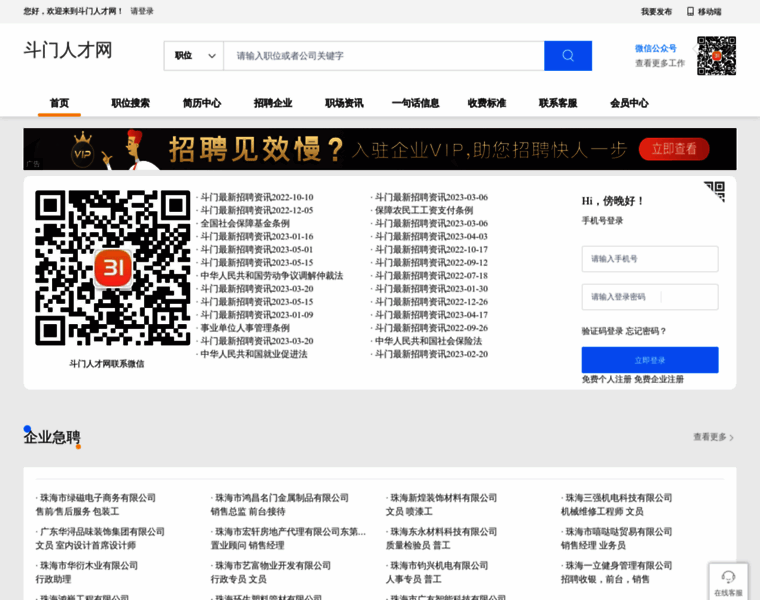Open company 珠海一立健身管理有限公司
760x600 pixels.
click(619, 566)
